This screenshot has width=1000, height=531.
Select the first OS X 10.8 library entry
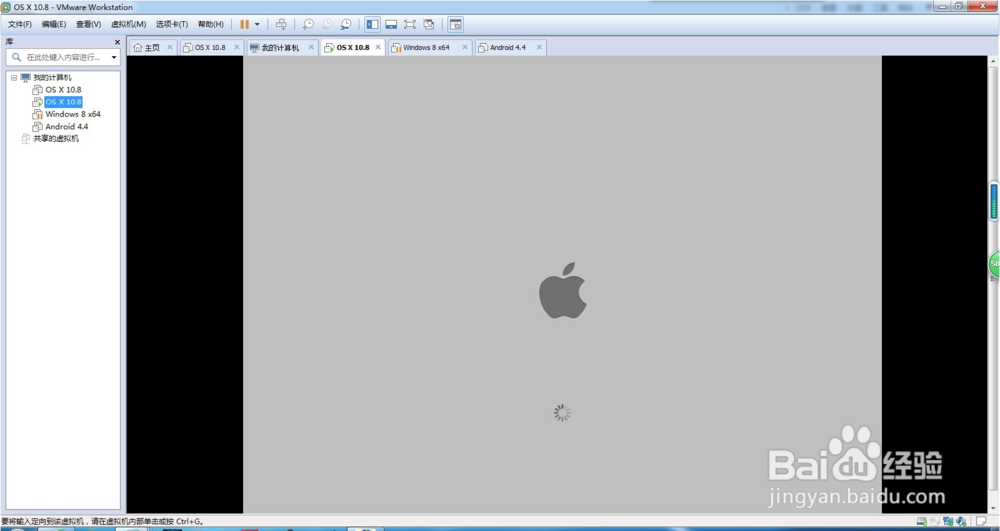point(63,90)
